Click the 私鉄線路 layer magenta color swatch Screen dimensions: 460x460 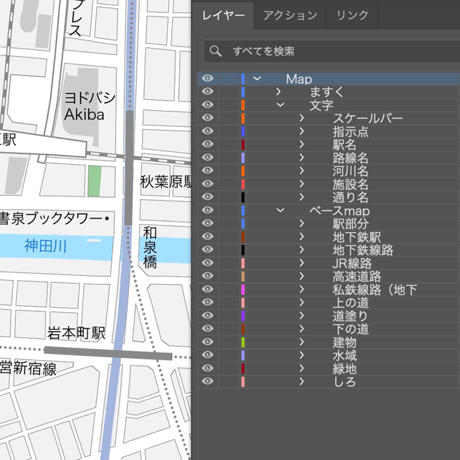(x=243, y=289)
